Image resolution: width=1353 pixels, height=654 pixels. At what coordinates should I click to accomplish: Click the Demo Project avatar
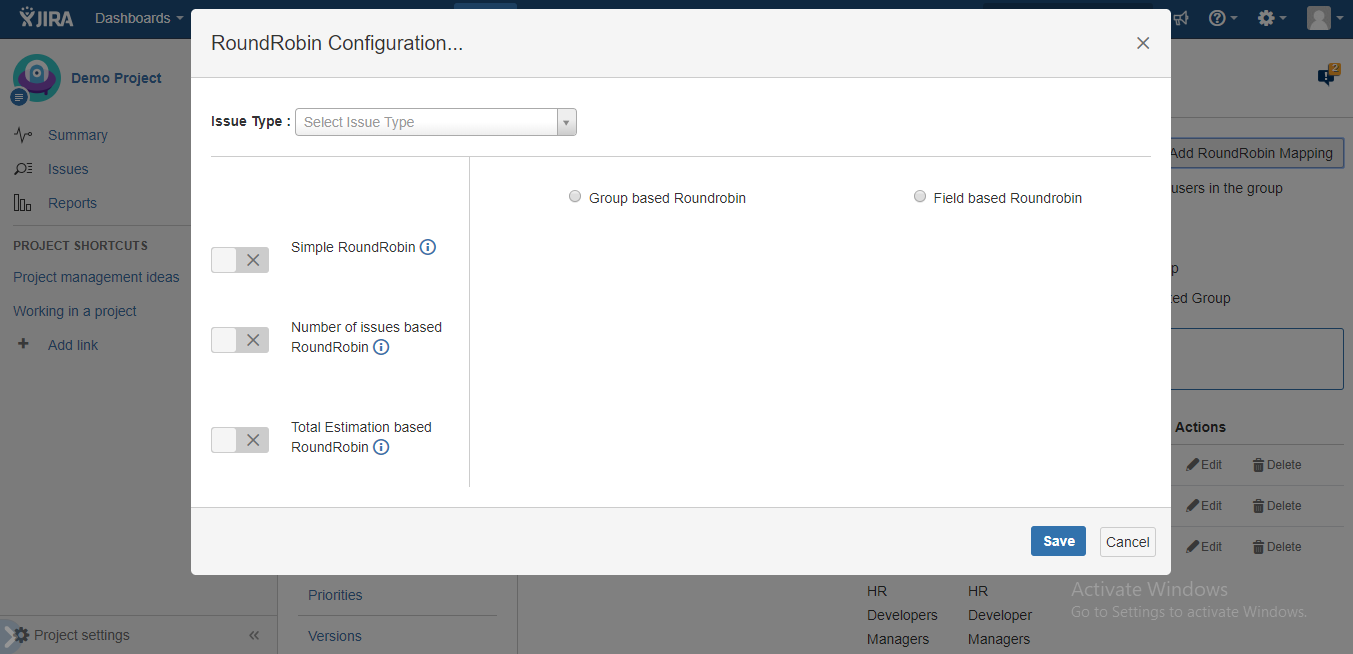tap(36, 78)
